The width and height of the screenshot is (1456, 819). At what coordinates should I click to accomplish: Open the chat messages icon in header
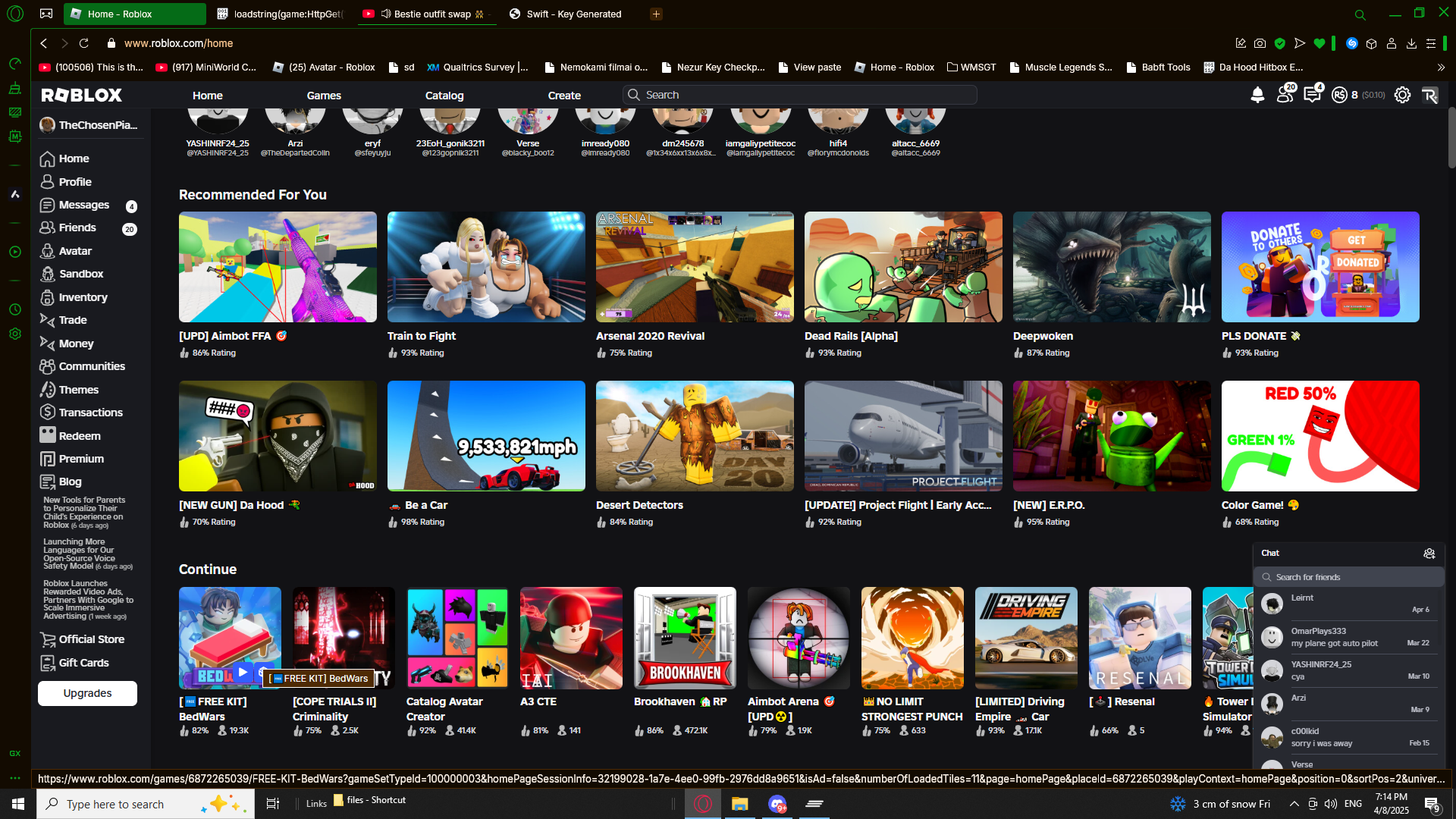[1312, 95]
